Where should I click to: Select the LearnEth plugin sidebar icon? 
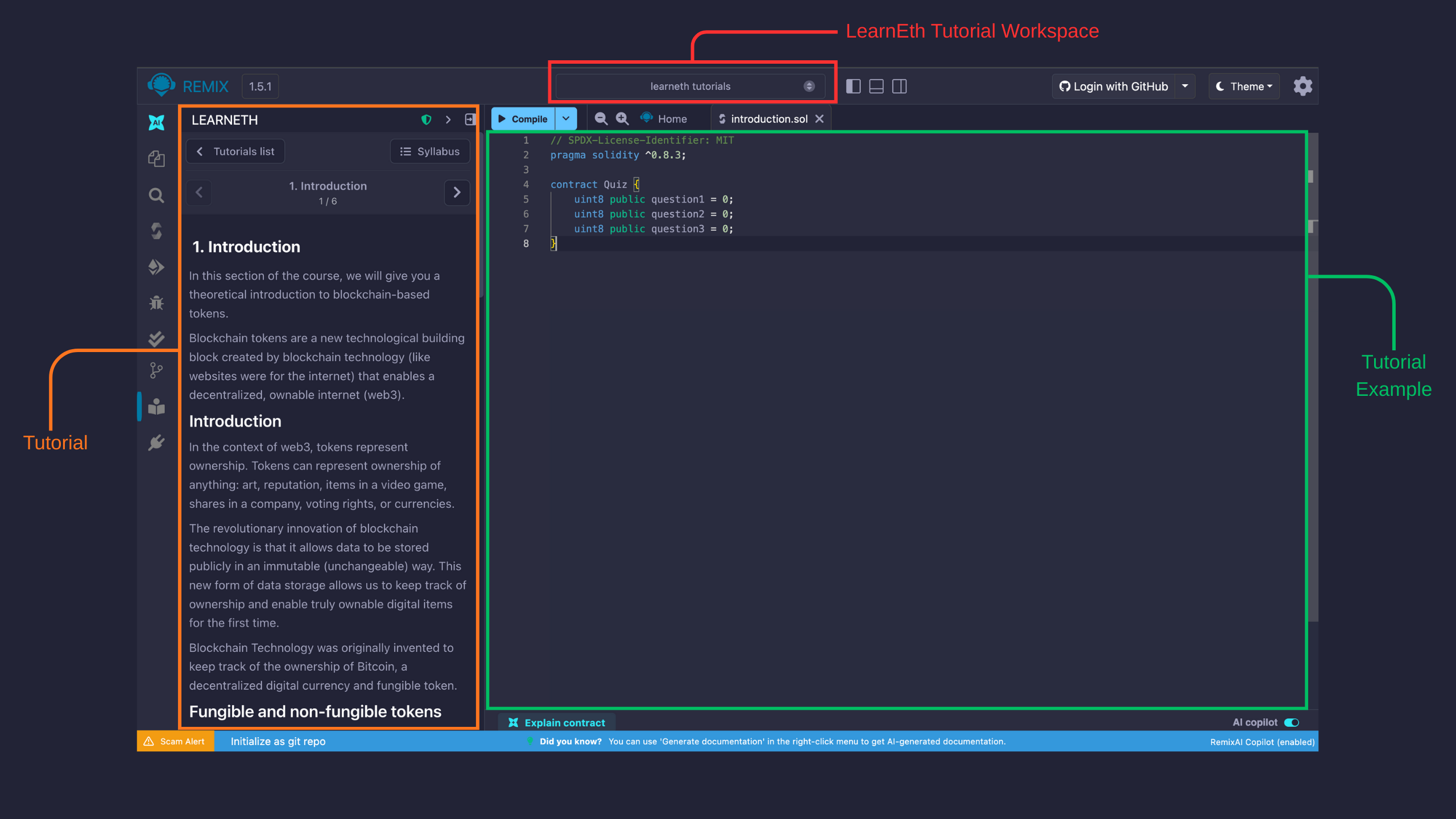tap(156, 407)
